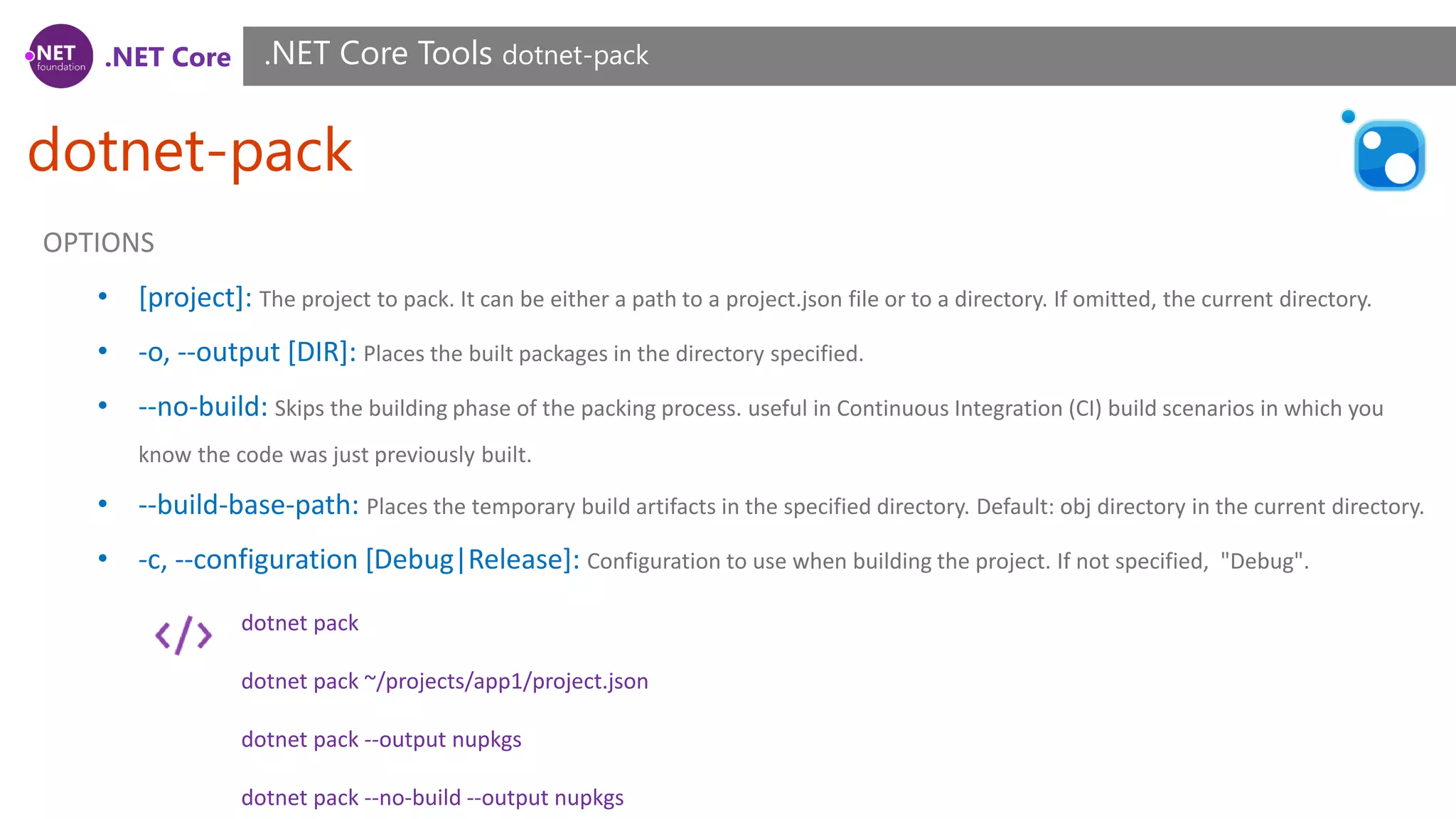This screenshot has width=1456, height=819.
Task: Click the '-o, --output [DIR]:' option name
Action: [x=247, y=353]
